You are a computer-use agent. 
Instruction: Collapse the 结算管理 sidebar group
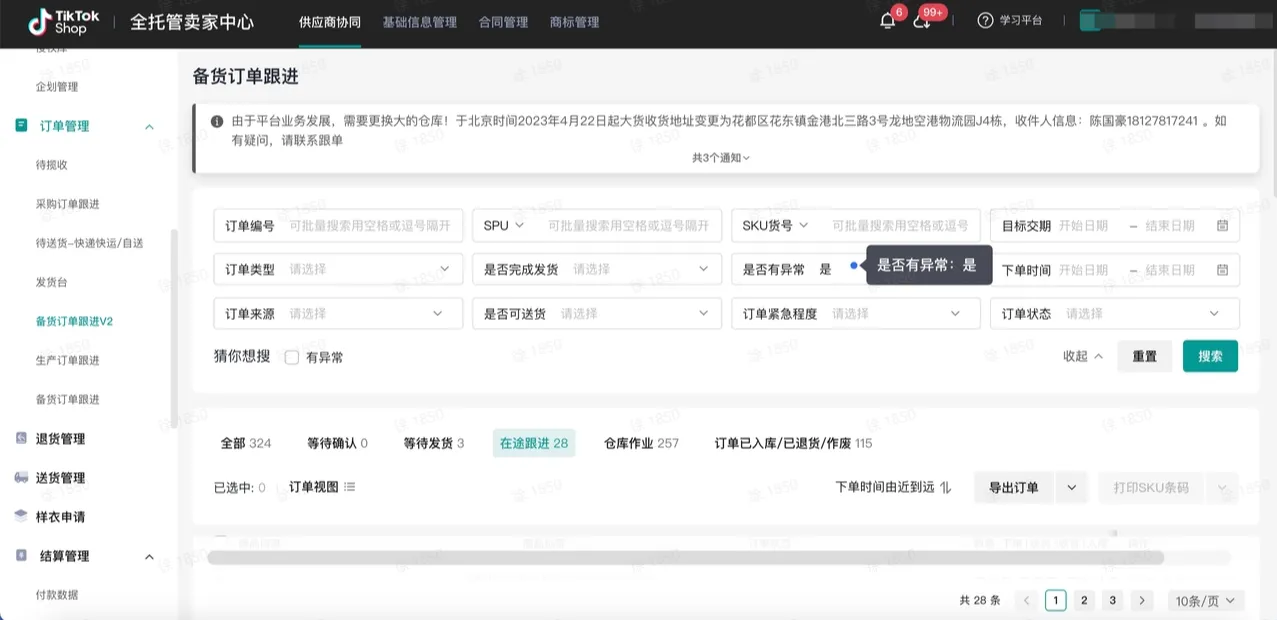point(150,556)
